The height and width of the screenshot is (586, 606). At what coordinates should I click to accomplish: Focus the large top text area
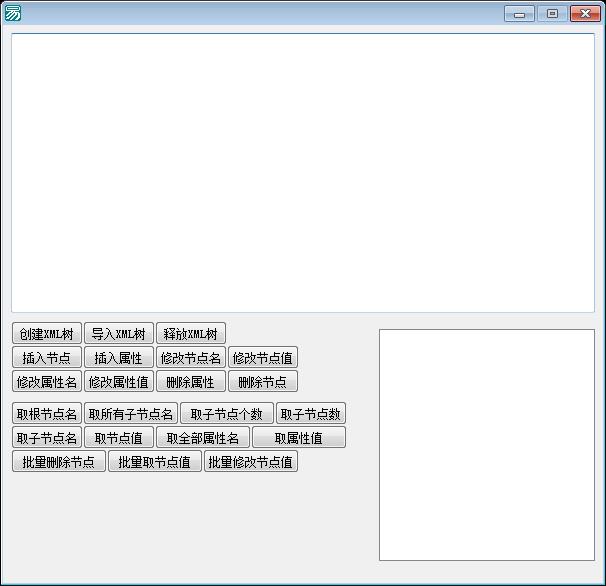click(x=303, y=173)
